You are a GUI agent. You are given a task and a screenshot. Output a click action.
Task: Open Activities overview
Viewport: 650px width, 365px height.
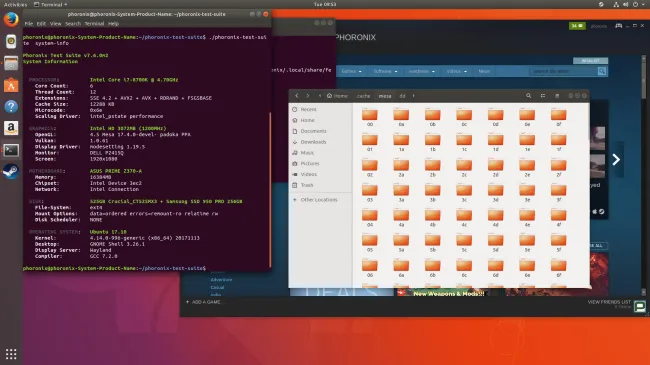click(15, 4)
